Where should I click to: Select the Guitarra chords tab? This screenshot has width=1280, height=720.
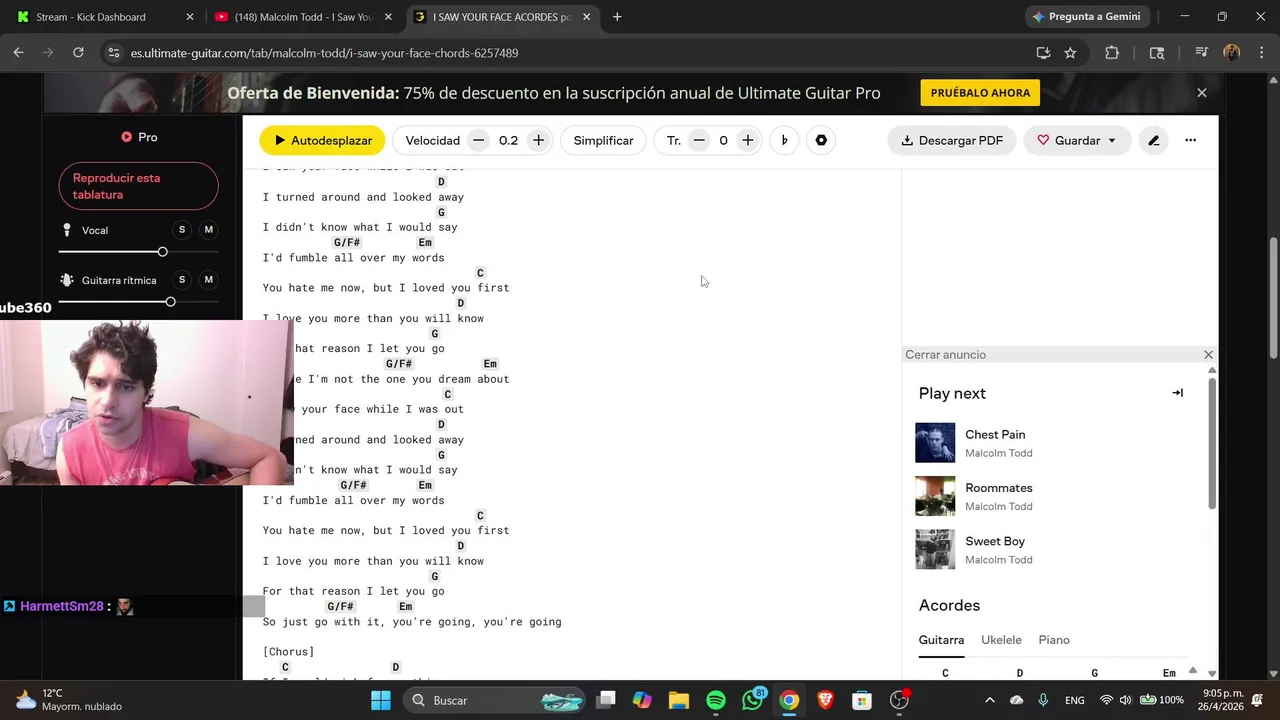click(941, 640)
